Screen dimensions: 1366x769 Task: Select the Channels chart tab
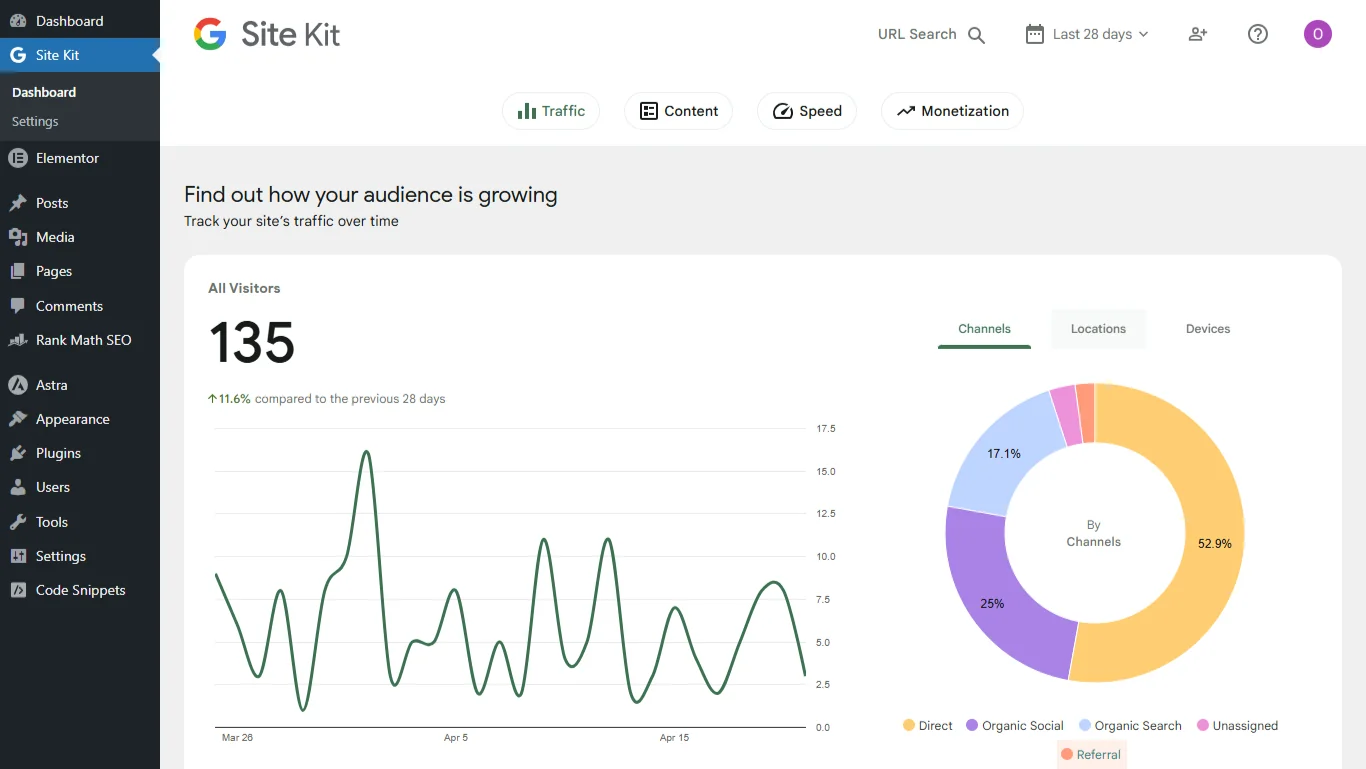click(984, 329)
